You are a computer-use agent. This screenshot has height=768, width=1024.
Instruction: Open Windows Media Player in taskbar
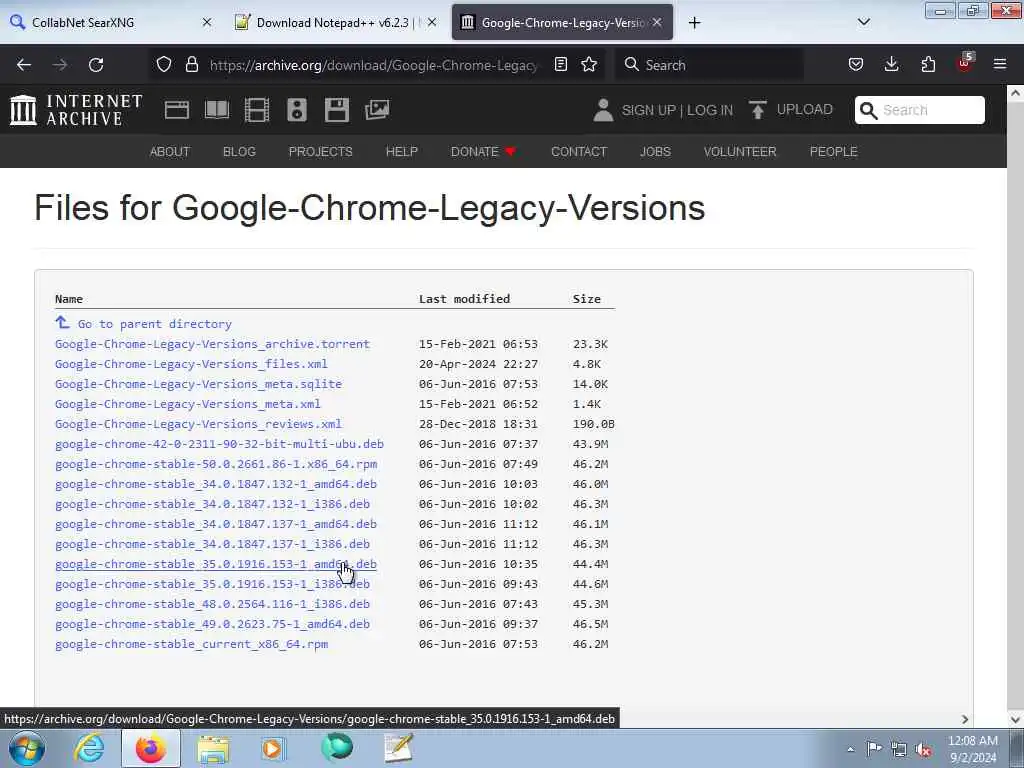[273, 748]
